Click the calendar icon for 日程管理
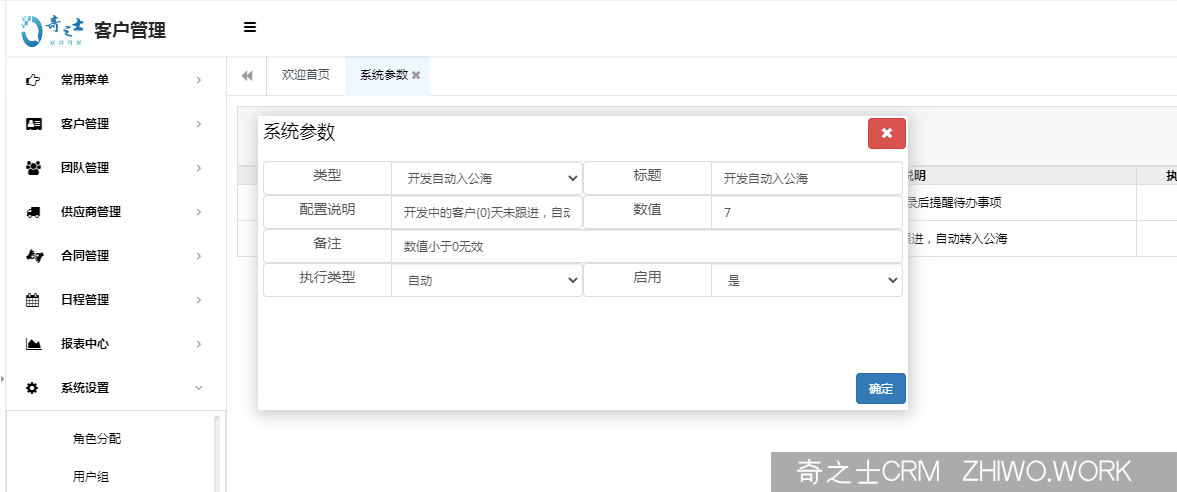Image resolution: width=1177 pixels, height=492 pixels. pos(33,300)
